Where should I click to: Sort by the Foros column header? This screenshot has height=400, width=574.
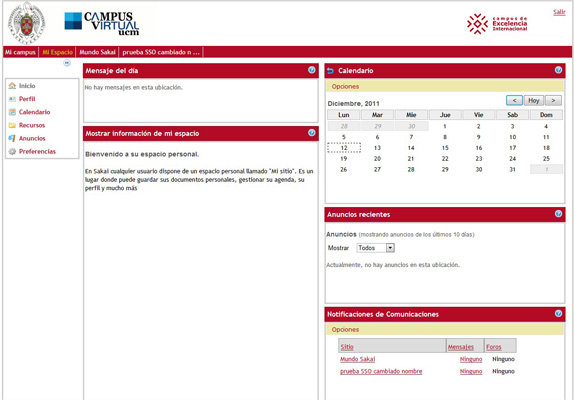pos(493,347)
